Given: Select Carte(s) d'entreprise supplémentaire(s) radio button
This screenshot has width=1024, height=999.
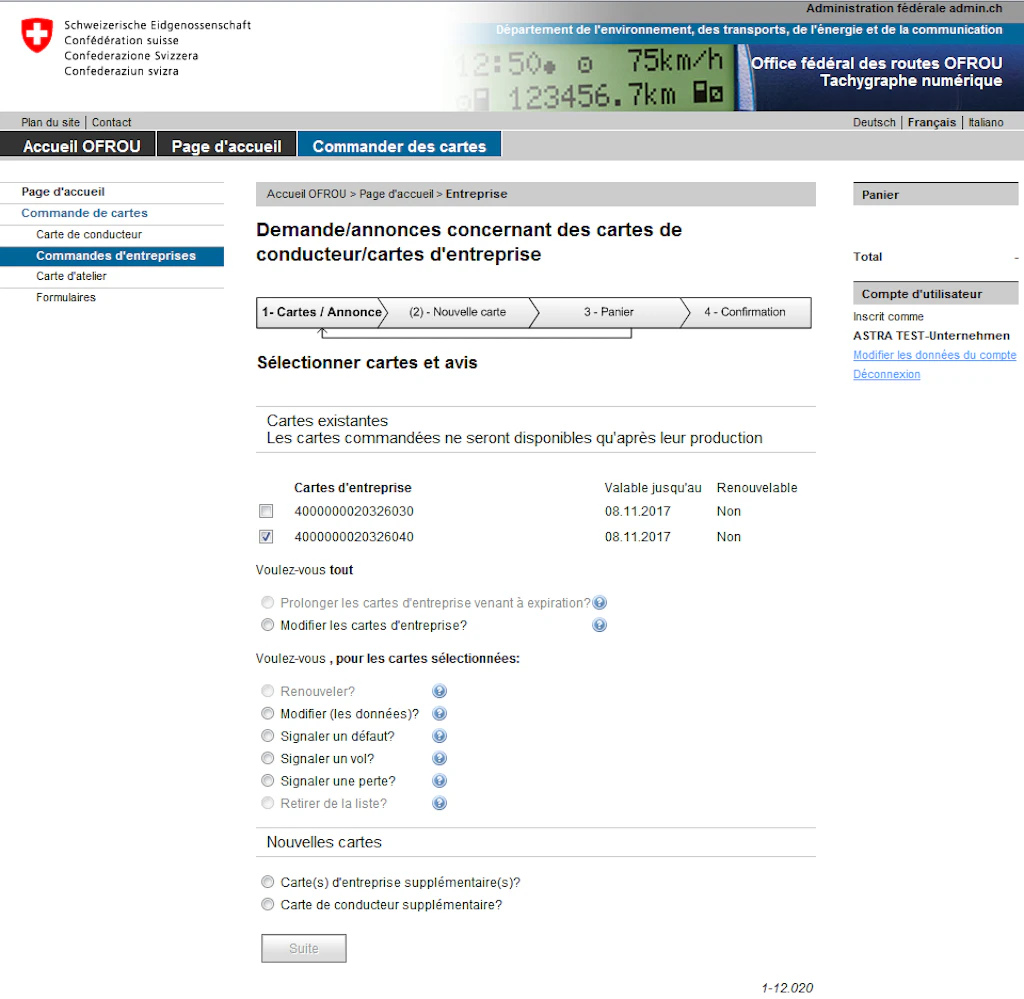Looking at the screenshot, I should [267, 882].
